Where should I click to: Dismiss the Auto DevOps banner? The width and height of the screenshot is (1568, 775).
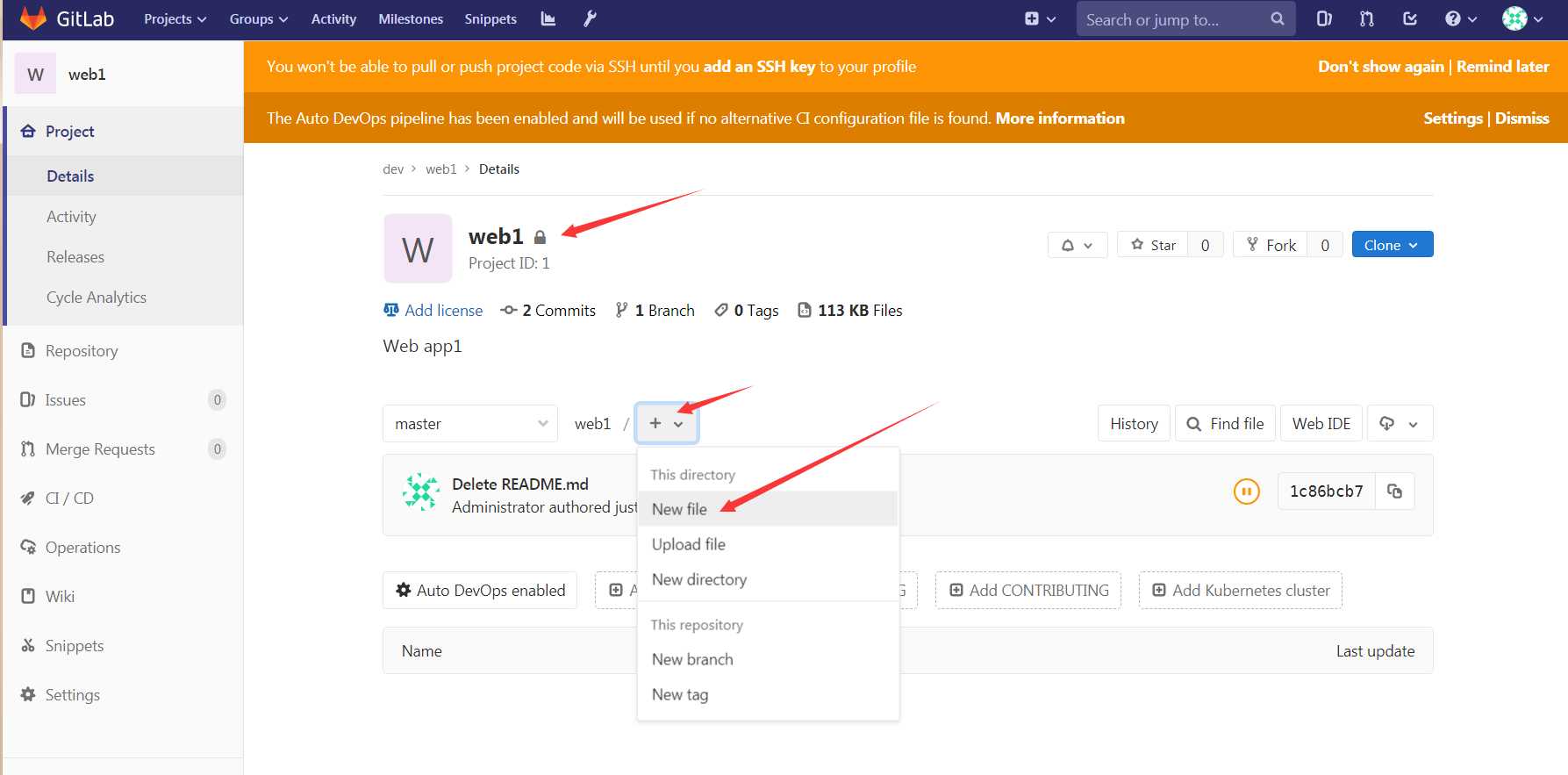(x=1521, y=118)
